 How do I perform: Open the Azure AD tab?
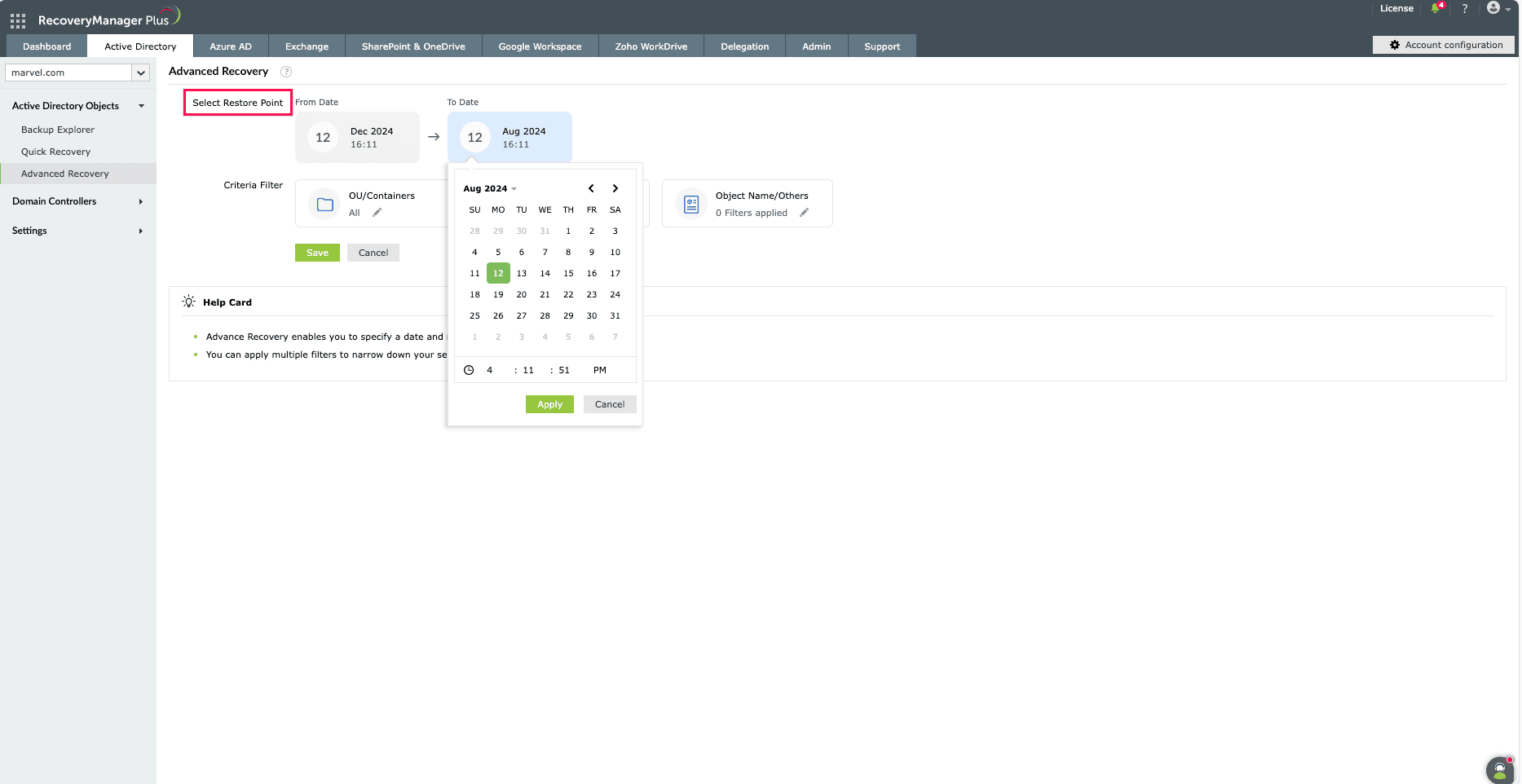(231, 46)
